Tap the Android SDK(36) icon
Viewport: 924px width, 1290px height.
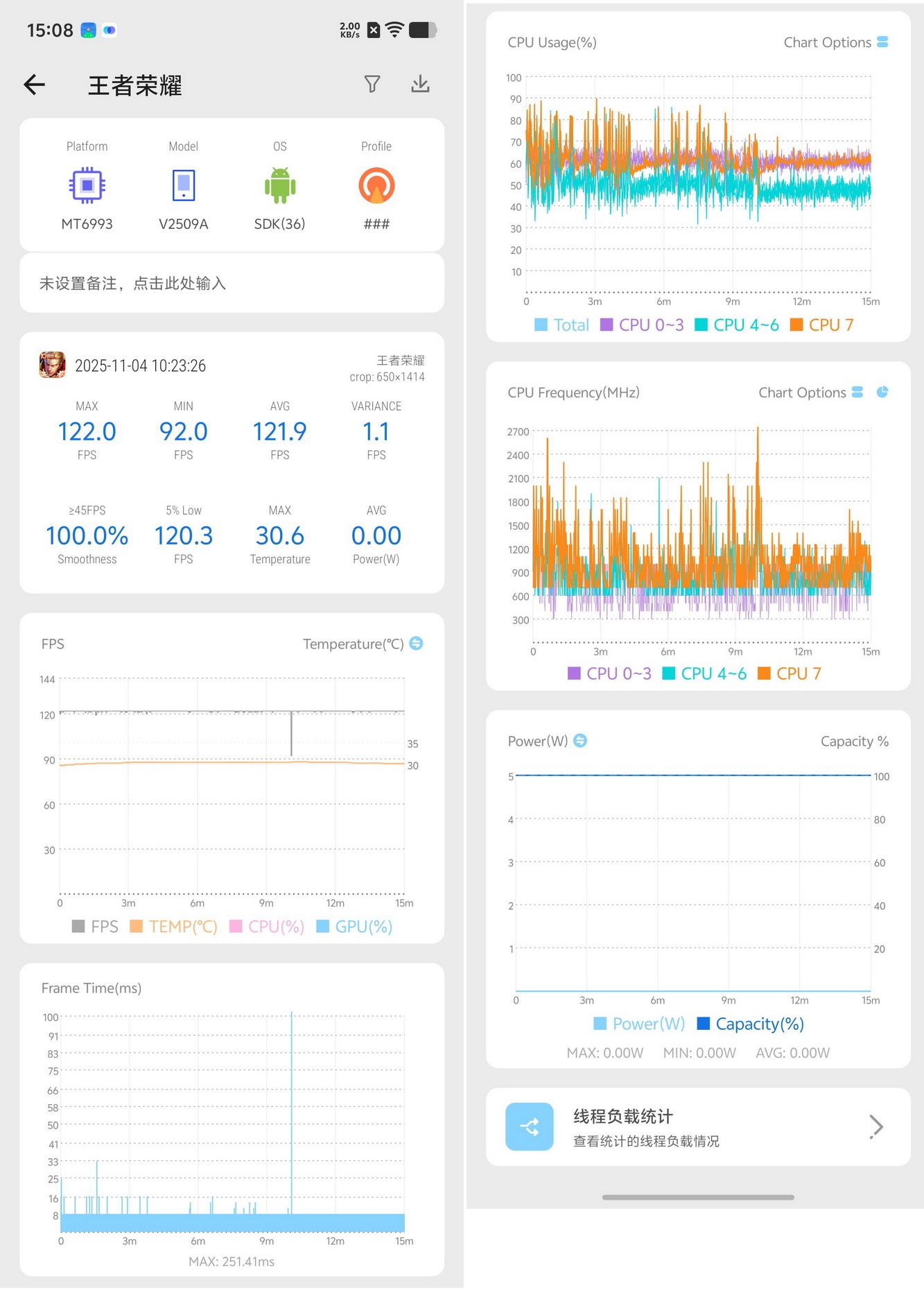[280, 185]
